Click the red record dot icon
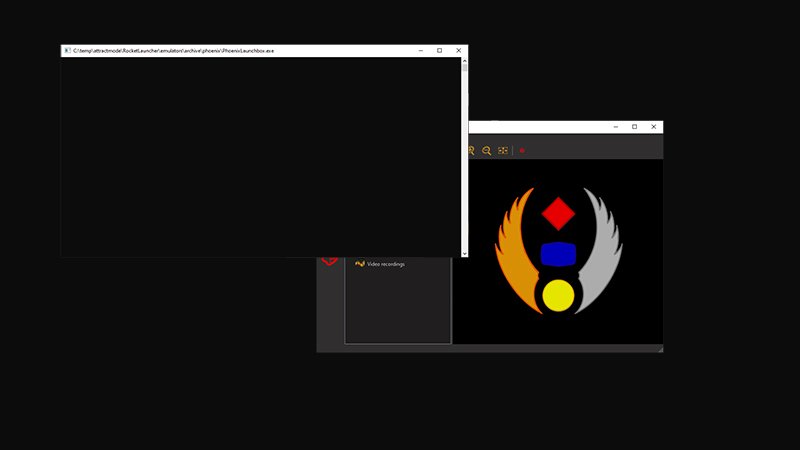Screen dimensions: 800x450 point(522,151)
